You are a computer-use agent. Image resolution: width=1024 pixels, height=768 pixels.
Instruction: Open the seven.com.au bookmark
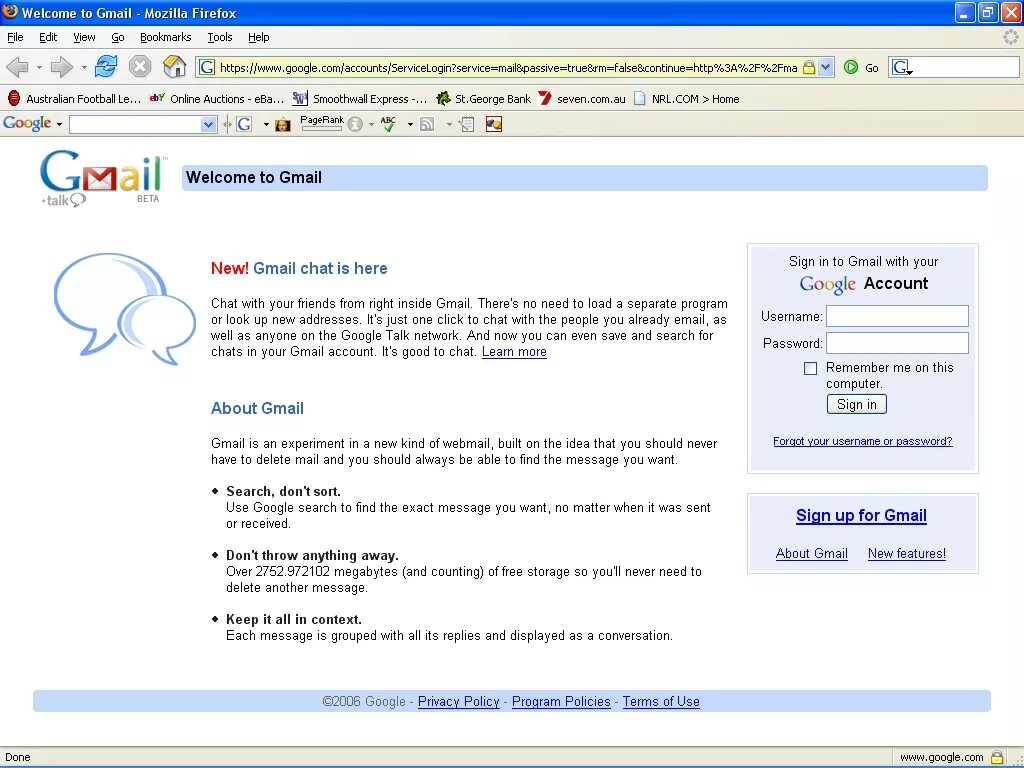coord(581,99)
